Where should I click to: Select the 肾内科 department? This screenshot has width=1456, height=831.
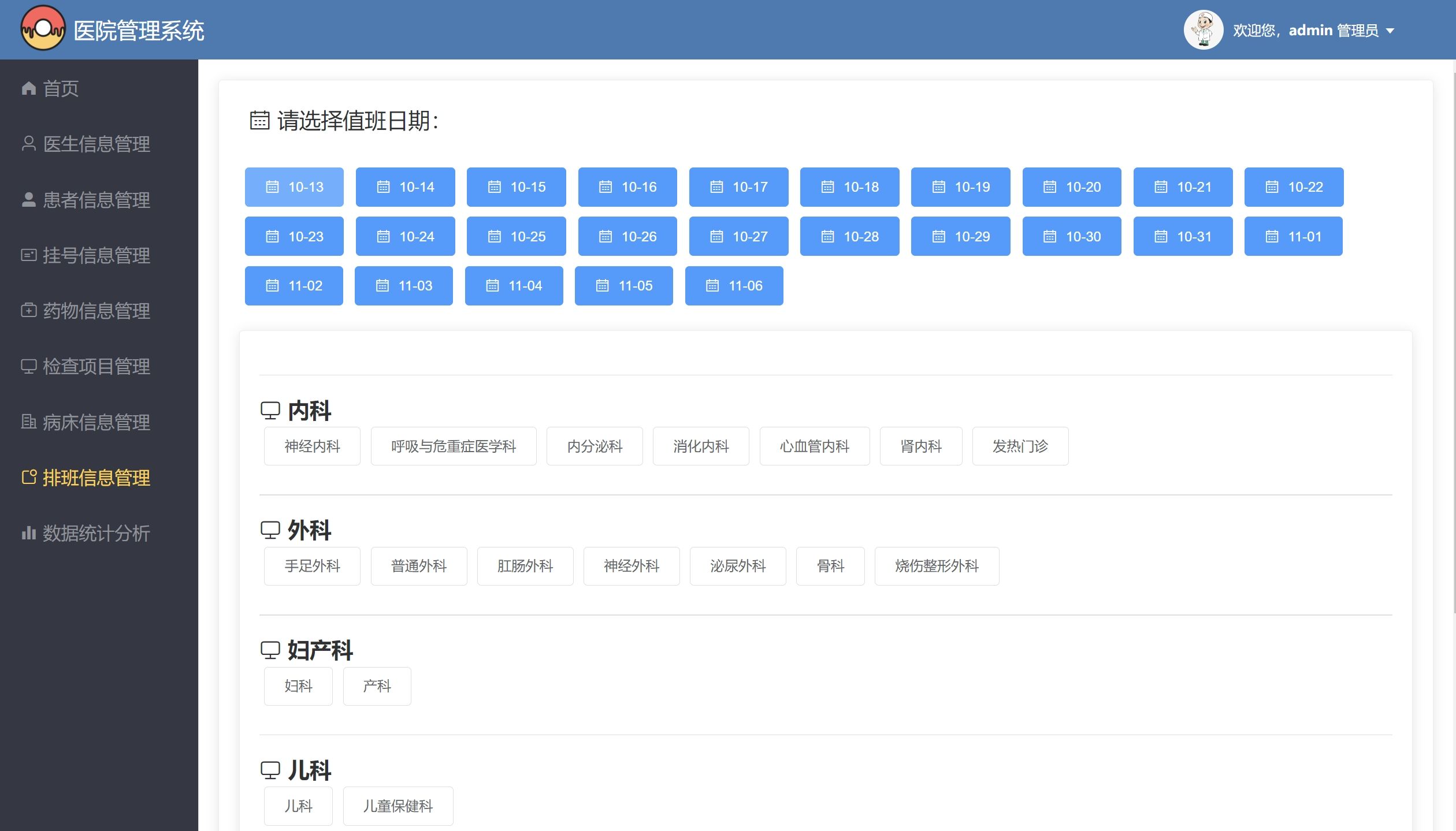coord(921,446)
